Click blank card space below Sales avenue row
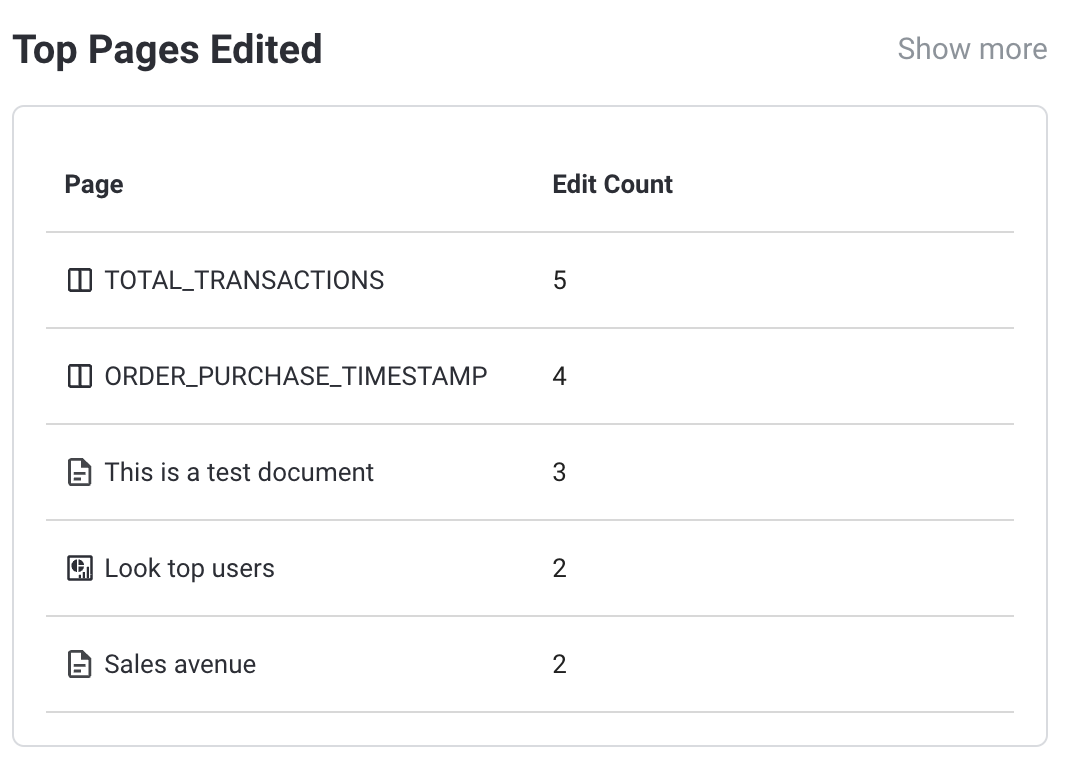The width and height of the screenshot is (1080, 770). point(530,729)
